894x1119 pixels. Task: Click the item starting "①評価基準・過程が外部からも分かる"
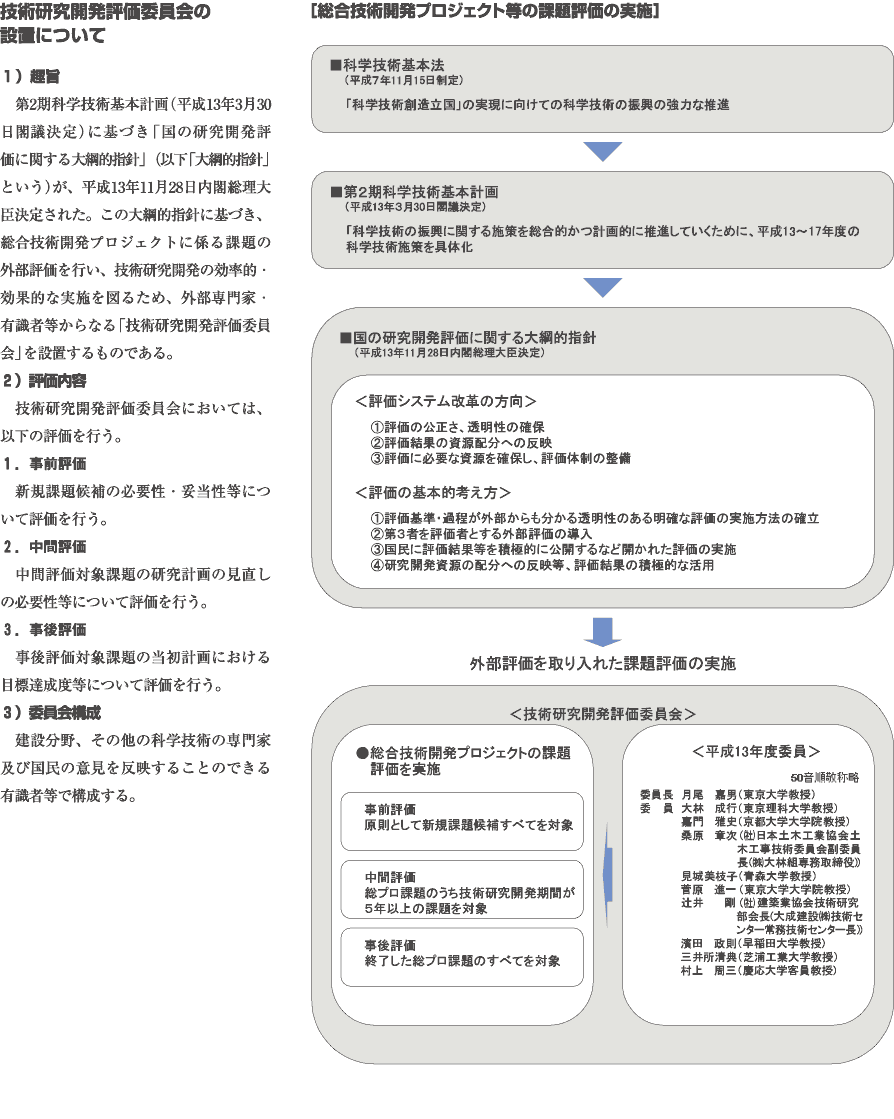(594, 518)
